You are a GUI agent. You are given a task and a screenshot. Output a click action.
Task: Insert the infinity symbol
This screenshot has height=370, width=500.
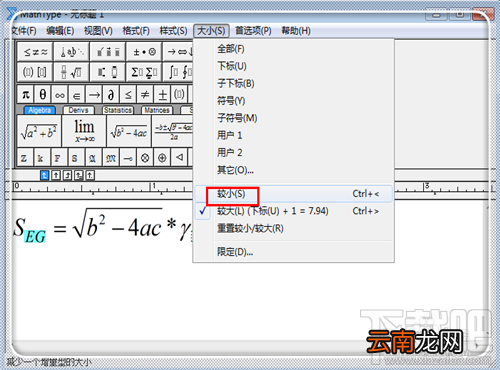pos(60,95)
